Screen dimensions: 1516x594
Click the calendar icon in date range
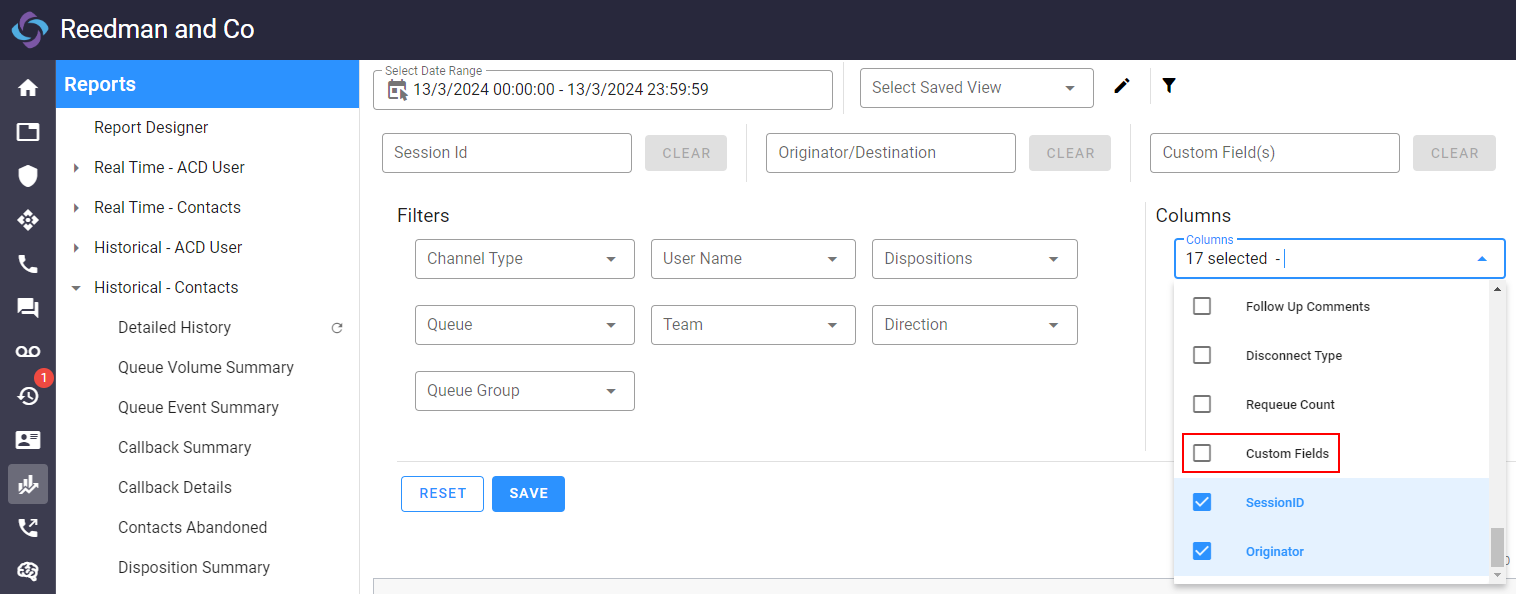click(x=397, y=90)
